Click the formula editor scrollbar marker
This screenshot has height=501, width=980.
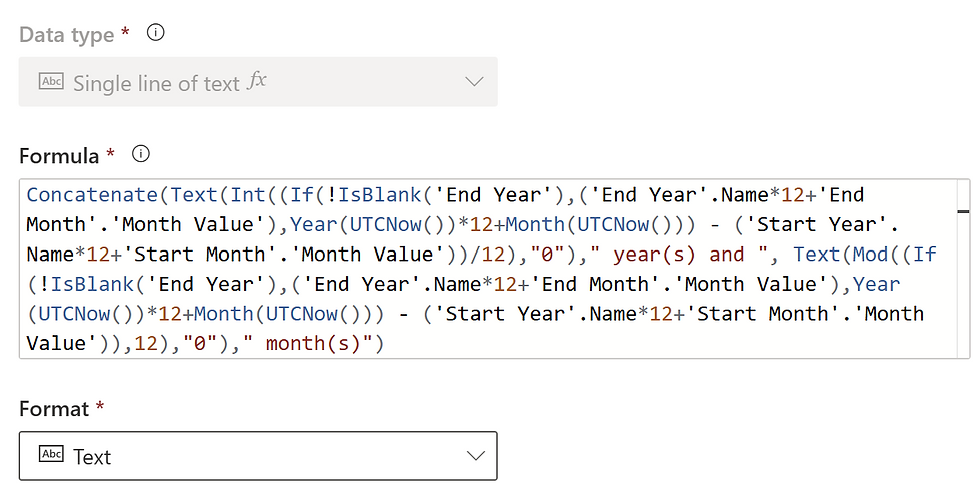963,212
